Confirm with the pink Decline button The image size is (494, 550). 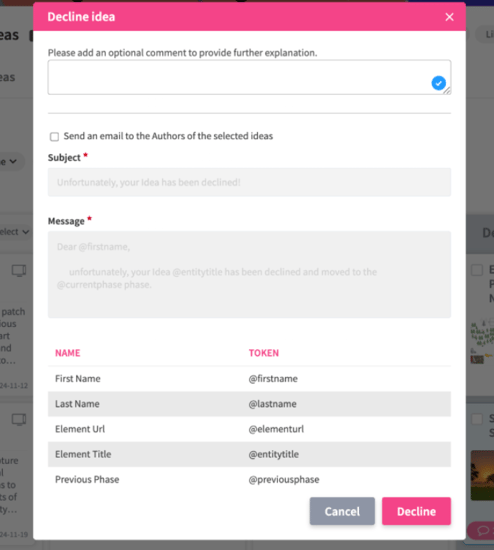pos(416,511)
